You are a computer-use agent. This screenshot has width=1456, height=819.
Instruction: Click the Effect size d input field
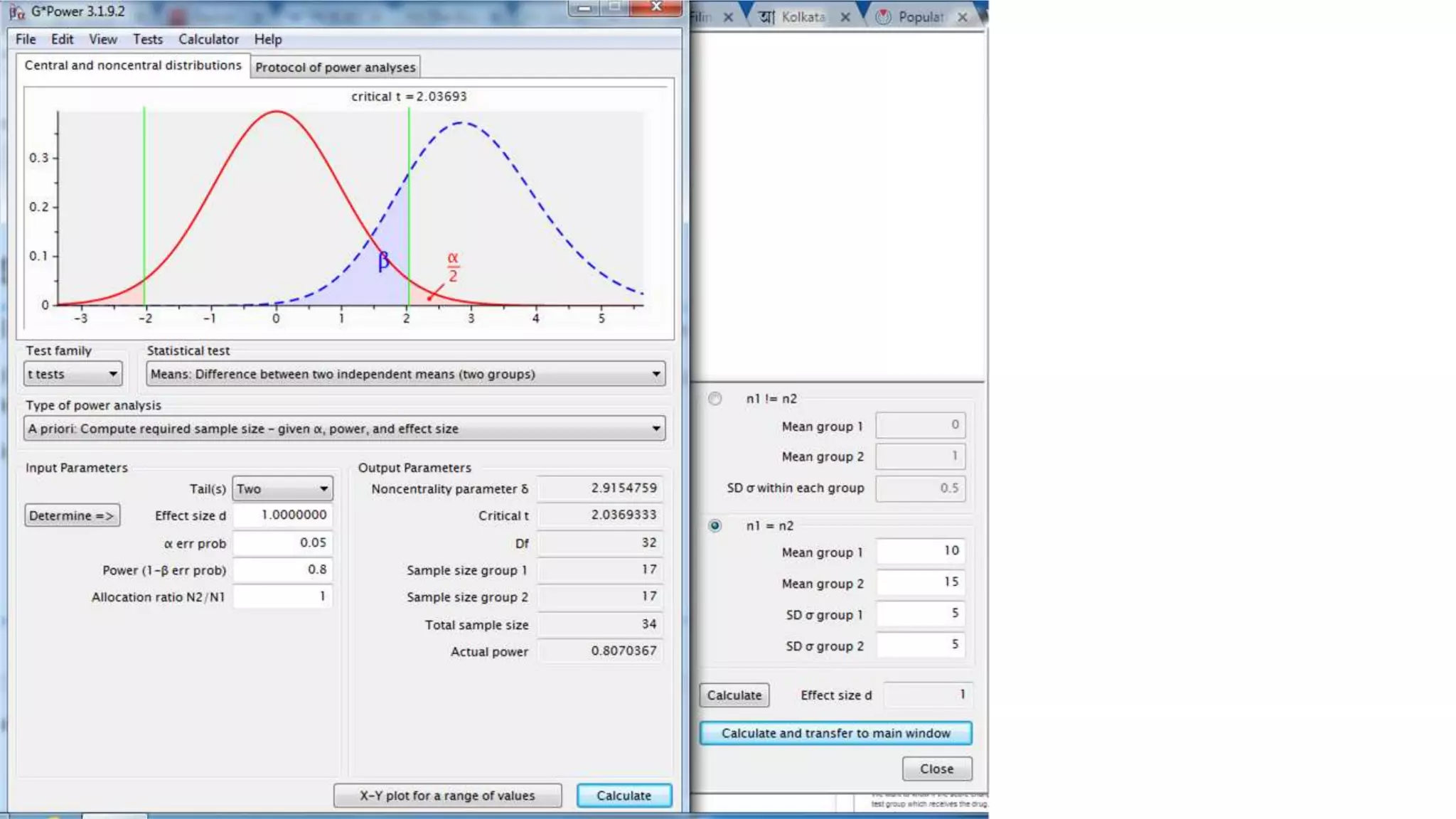pos(282,515)
